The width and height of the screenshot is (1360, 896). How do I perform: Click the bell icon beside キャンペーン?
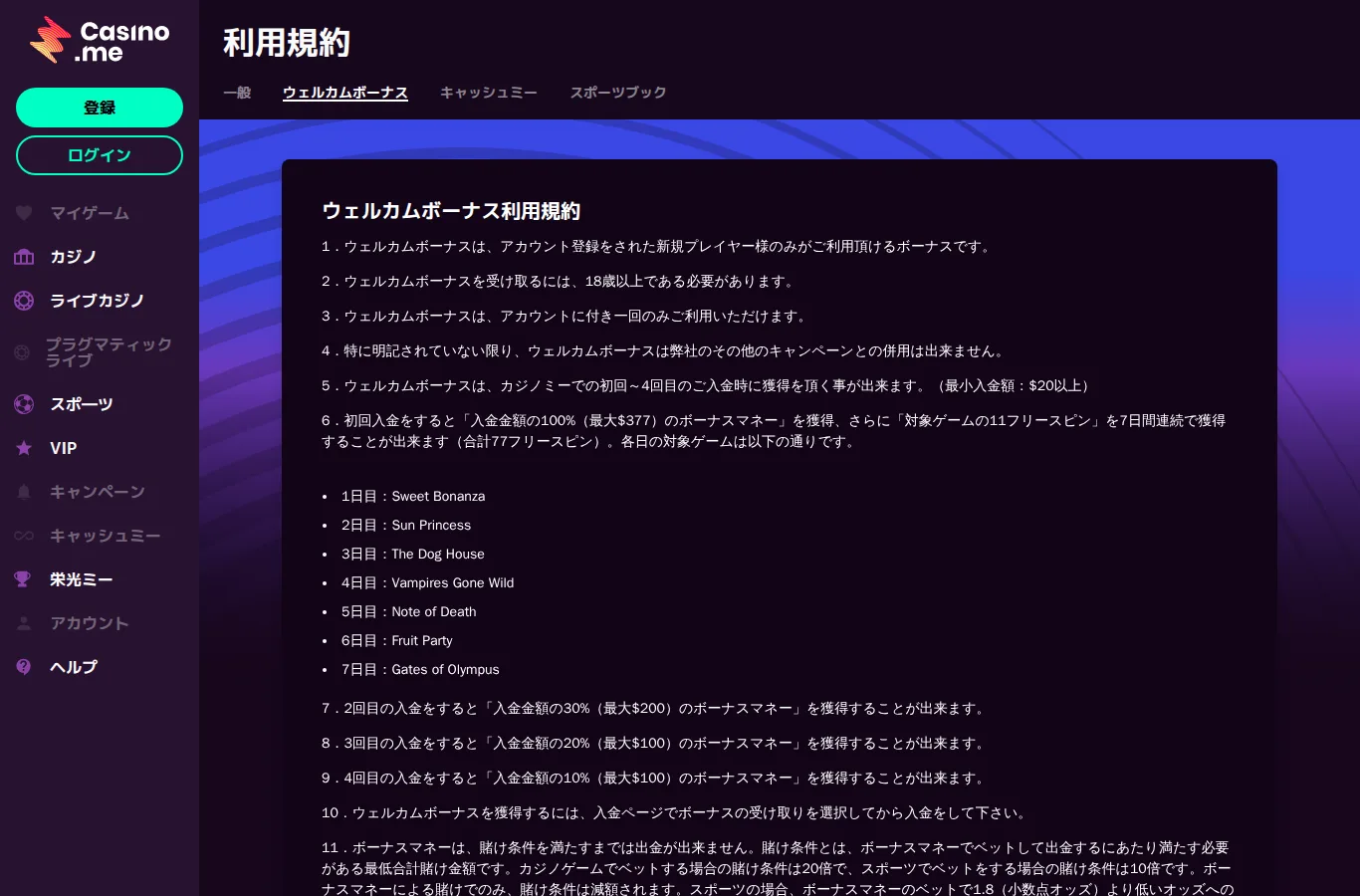24,492
